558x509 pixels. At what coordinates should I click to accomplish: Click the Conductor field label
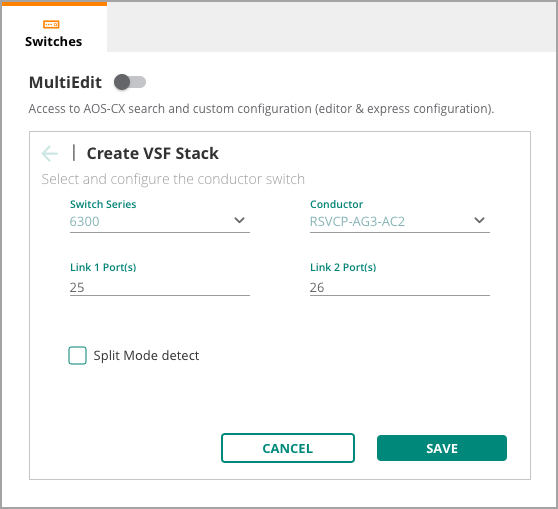[x=336, y=204]
